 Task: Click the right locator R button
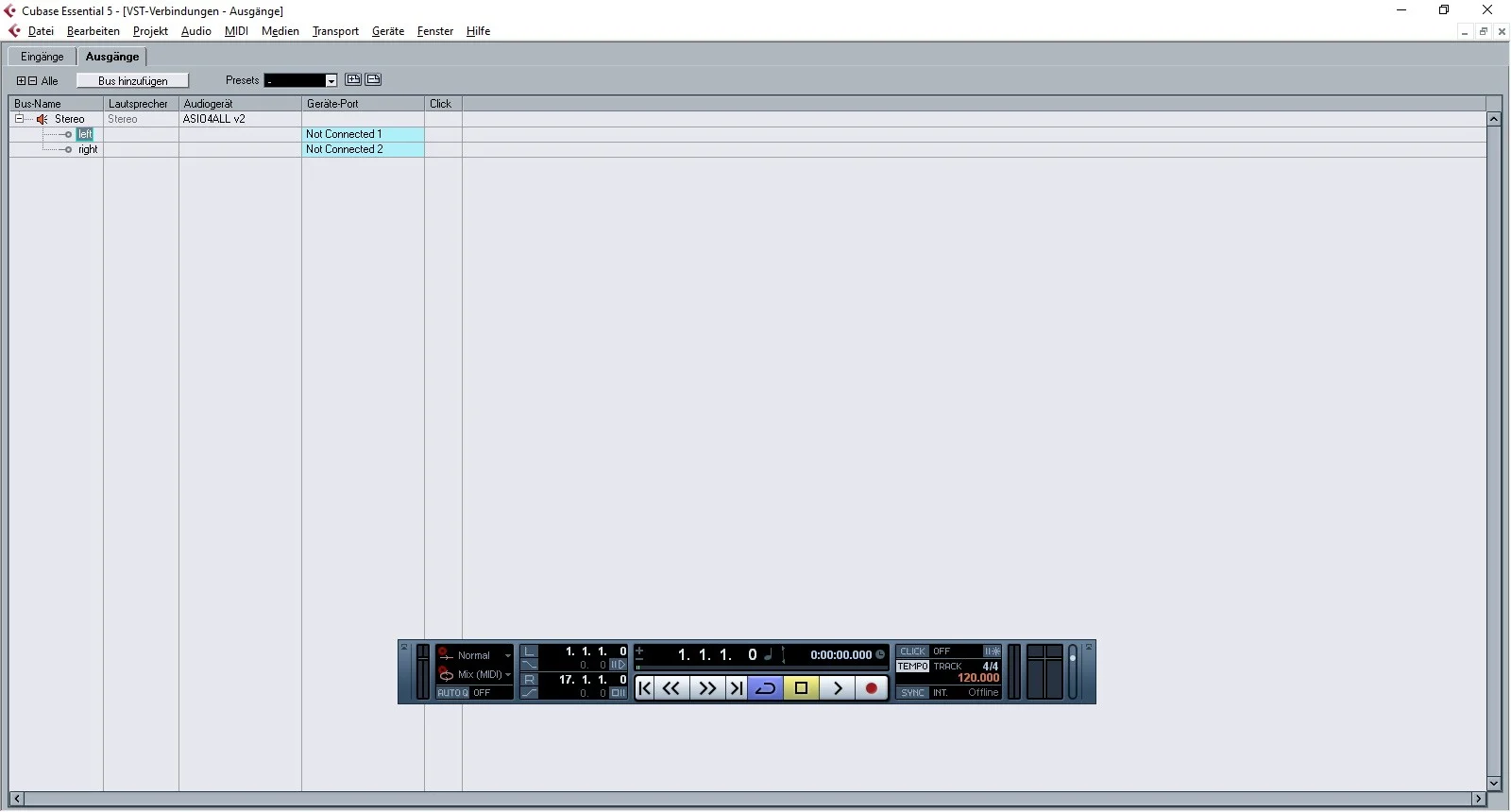tap(530, 680)
